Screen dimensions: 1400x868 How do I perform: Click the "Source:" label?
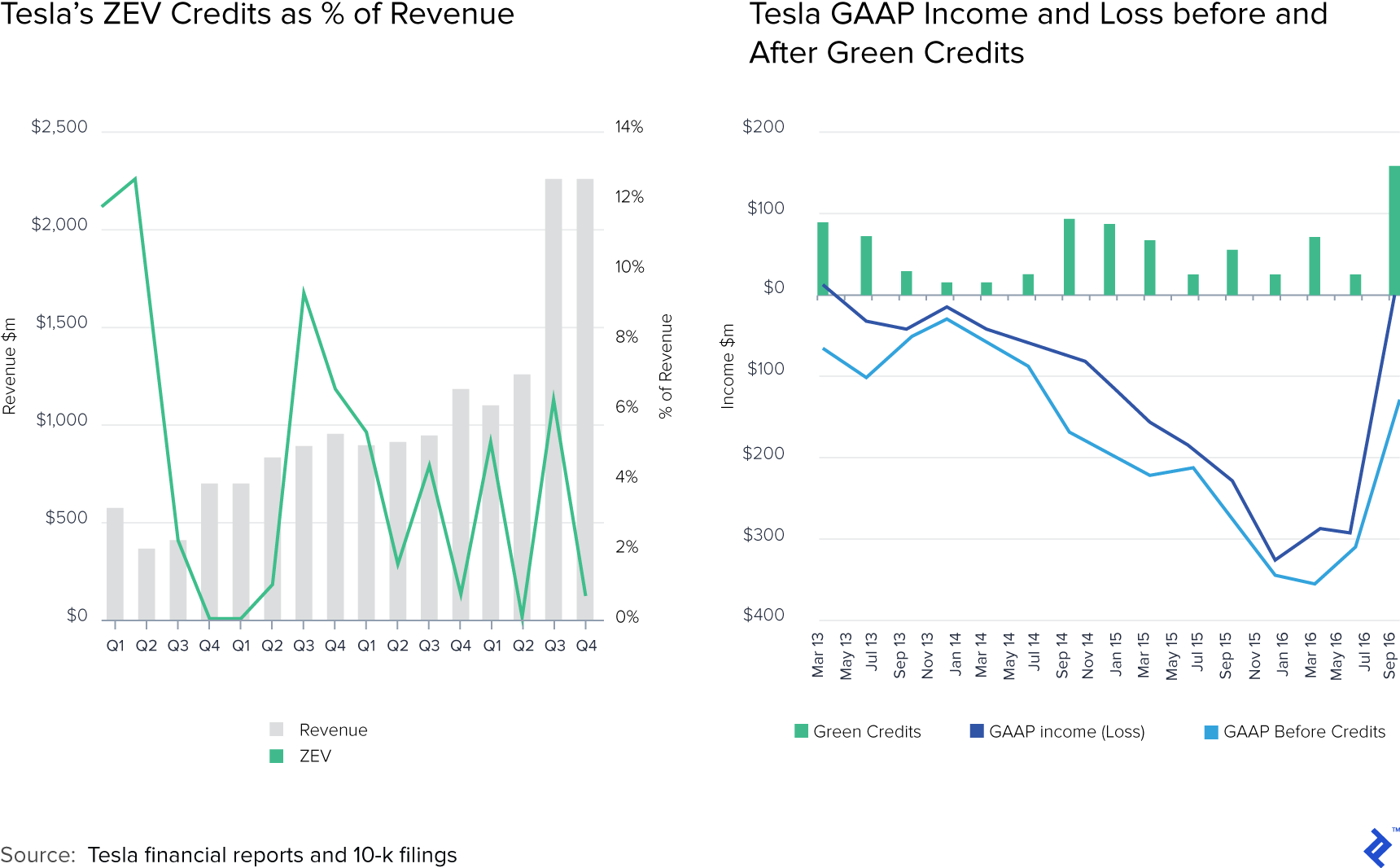[x=38, y=855]
